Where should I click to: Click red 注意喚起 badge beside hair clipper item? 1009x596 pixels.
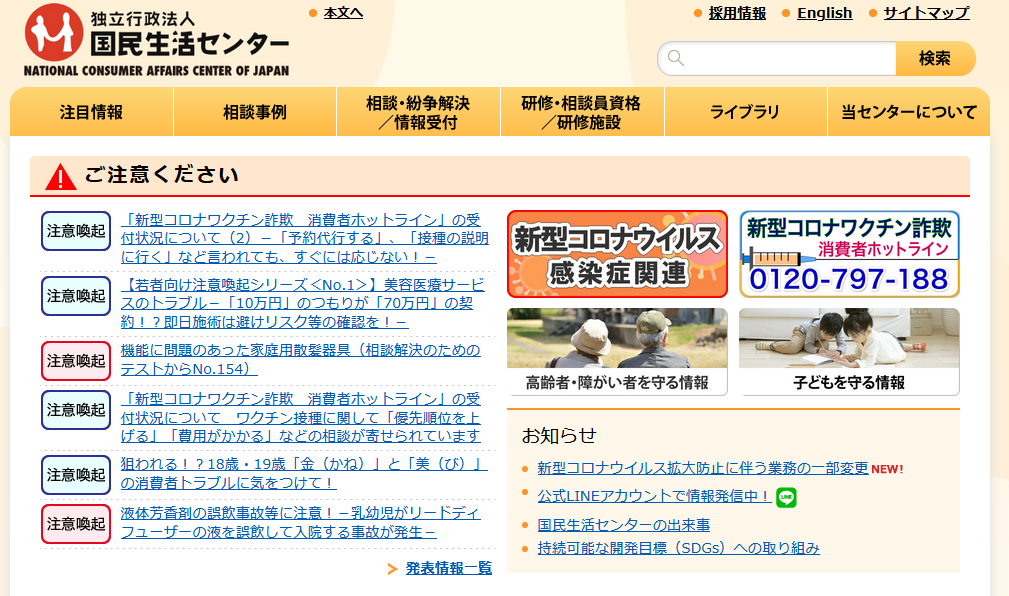pyautogui.click(x=76, y=361)
